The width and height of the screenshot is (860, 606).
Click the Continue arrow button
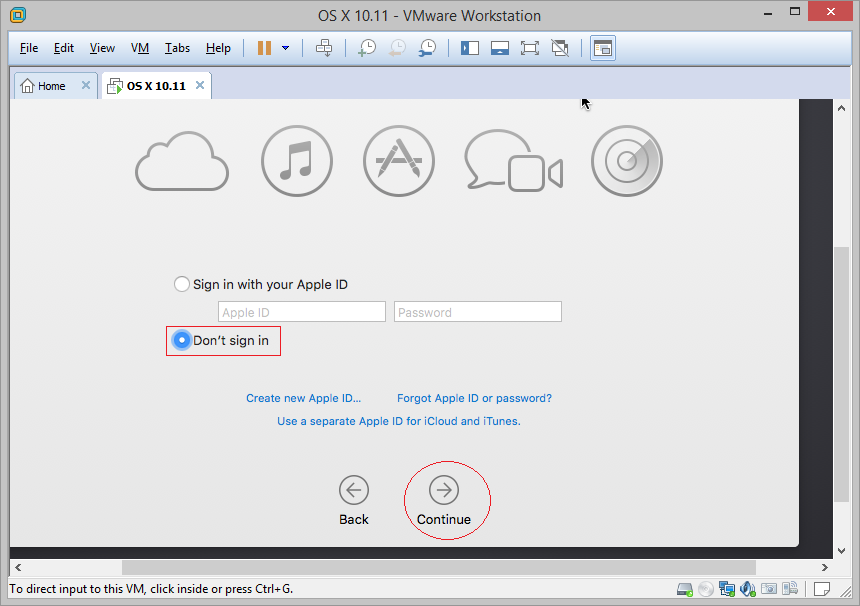[444, 490]
